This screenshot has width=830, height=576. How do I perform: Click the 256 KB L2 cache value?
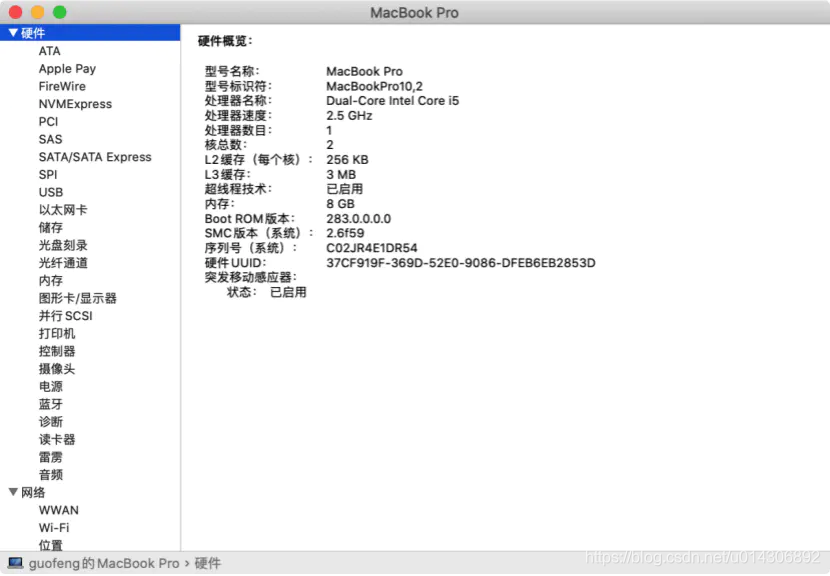coord(347,160)
